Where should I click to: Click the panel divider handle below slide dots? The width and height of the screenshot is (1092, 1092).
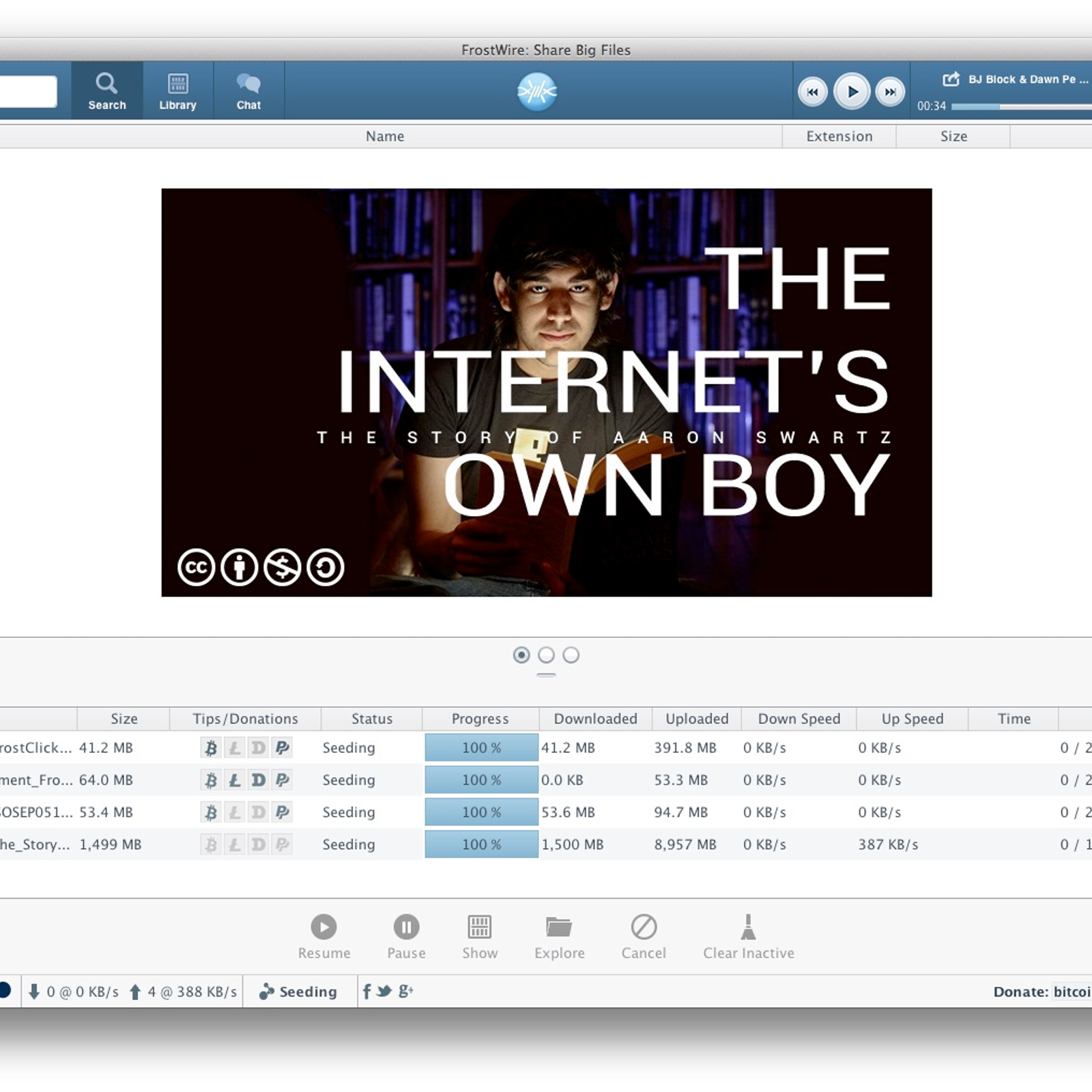[x=546, y=675]
